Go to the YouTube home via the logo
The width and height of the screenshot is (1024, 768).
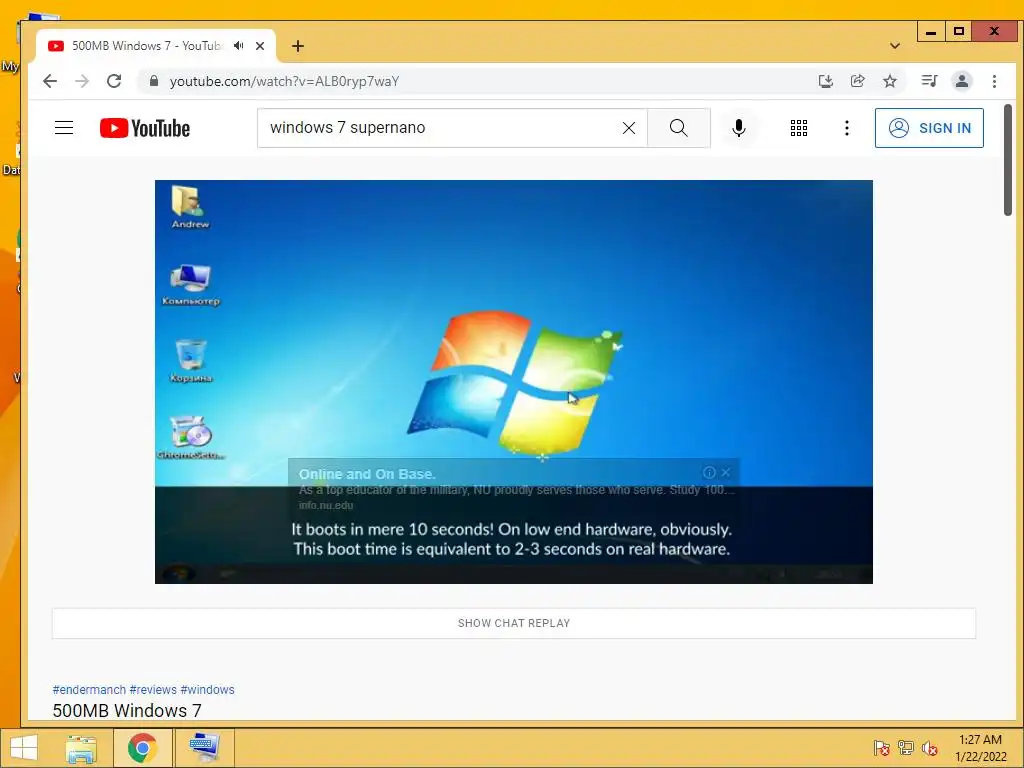(x=145, y=128)
